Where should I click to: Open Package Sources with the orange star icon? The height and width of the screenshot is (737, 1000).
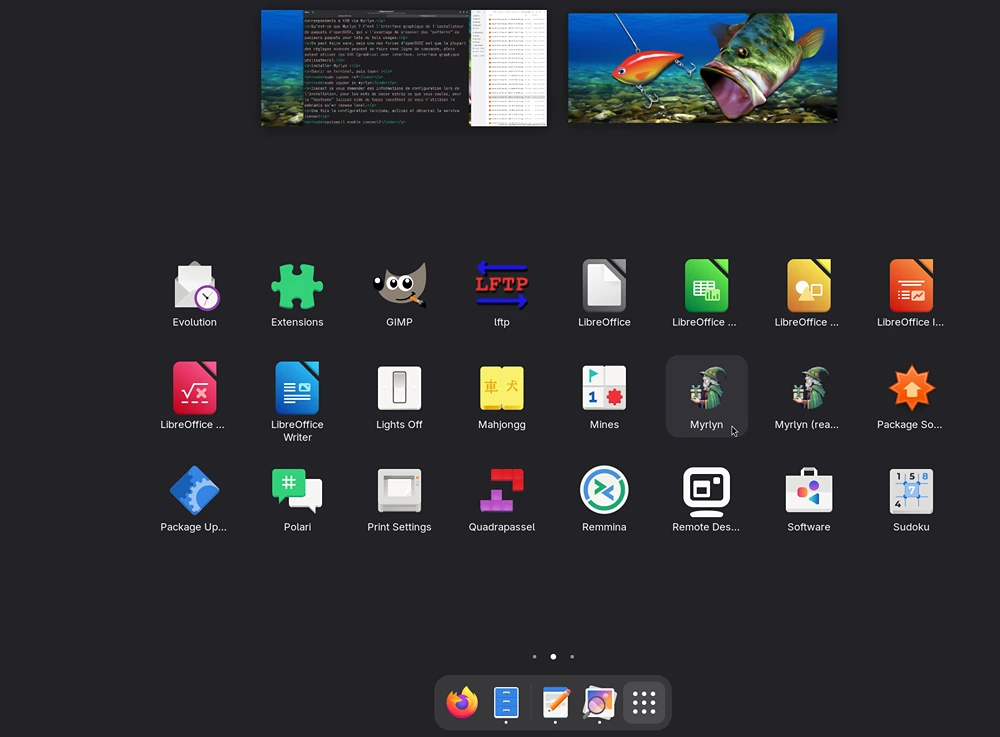point(911,396)
